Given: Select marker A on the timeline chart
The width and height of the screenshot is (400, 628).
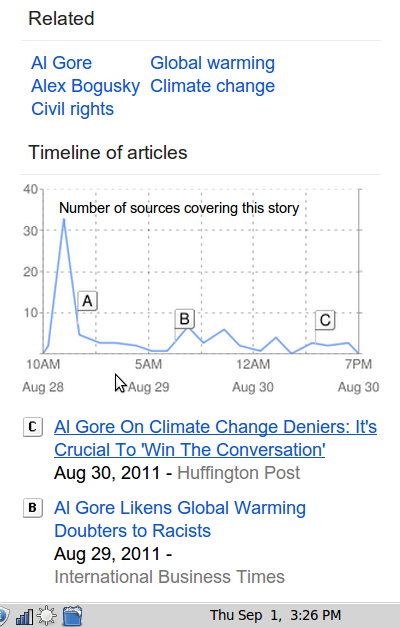Looking at the screenshot, I should 87,301.
